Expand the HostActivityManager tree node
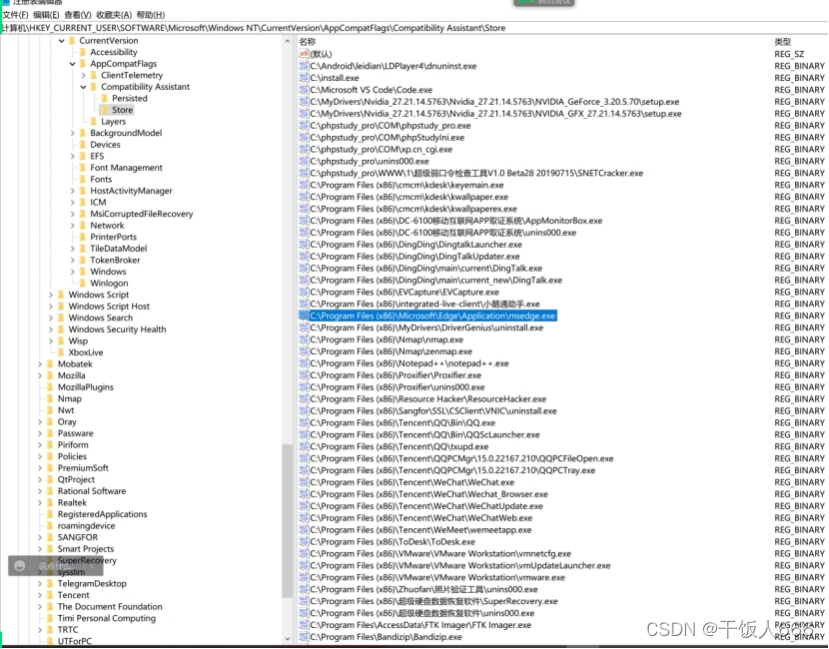 coord(72,191)
